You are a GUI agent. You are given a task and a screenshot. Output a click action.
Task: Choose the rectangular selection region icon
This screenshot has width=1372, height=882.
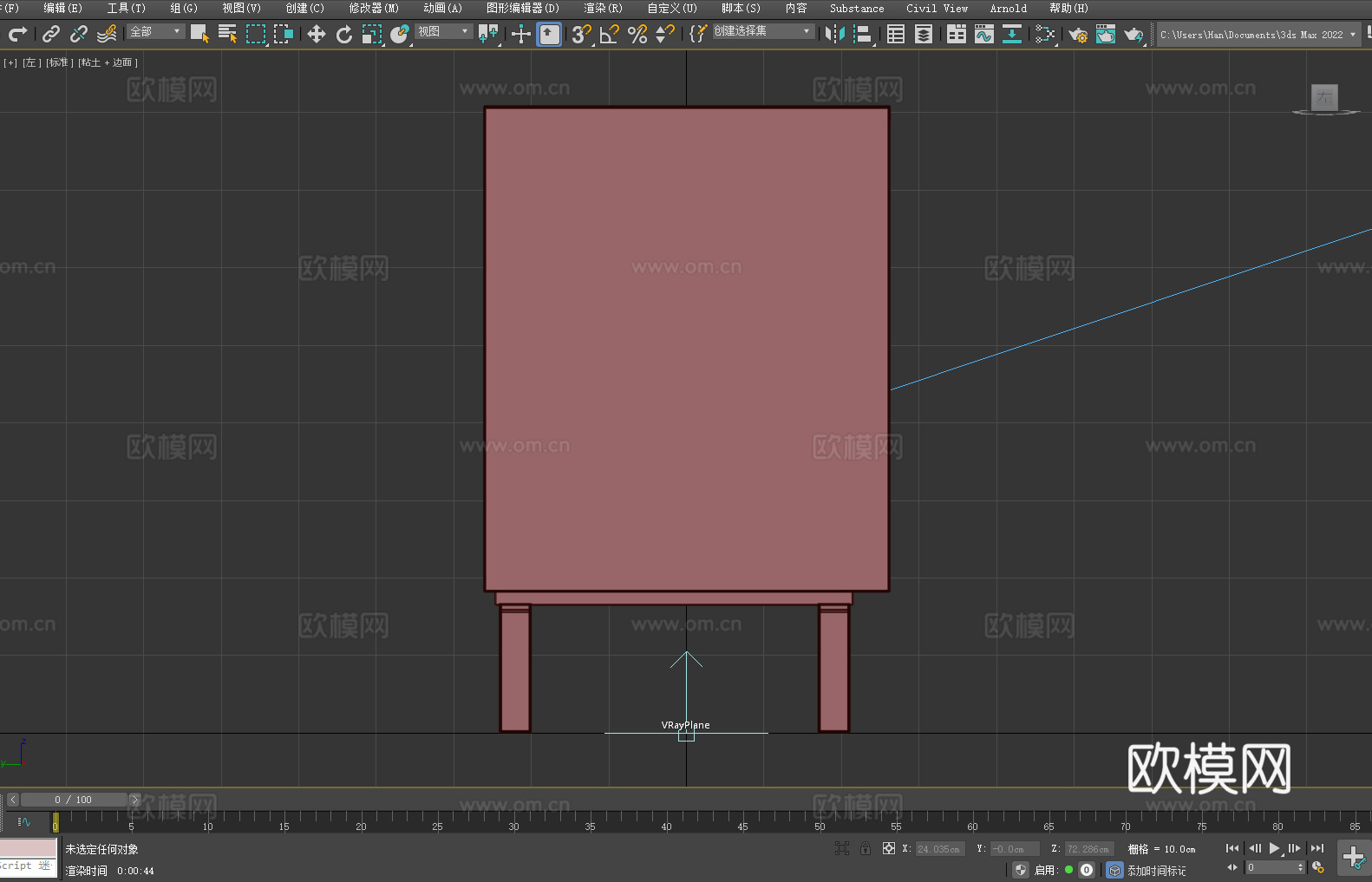(x=256, y=34)
